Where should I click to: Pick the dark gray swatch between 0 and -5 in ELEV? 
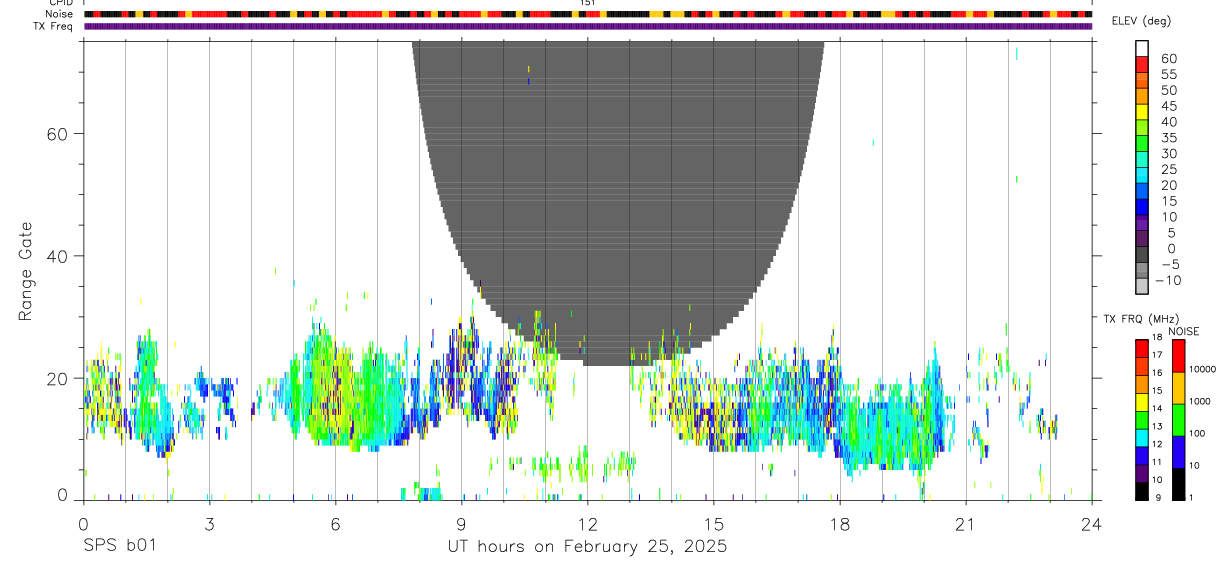point(1142,254)
